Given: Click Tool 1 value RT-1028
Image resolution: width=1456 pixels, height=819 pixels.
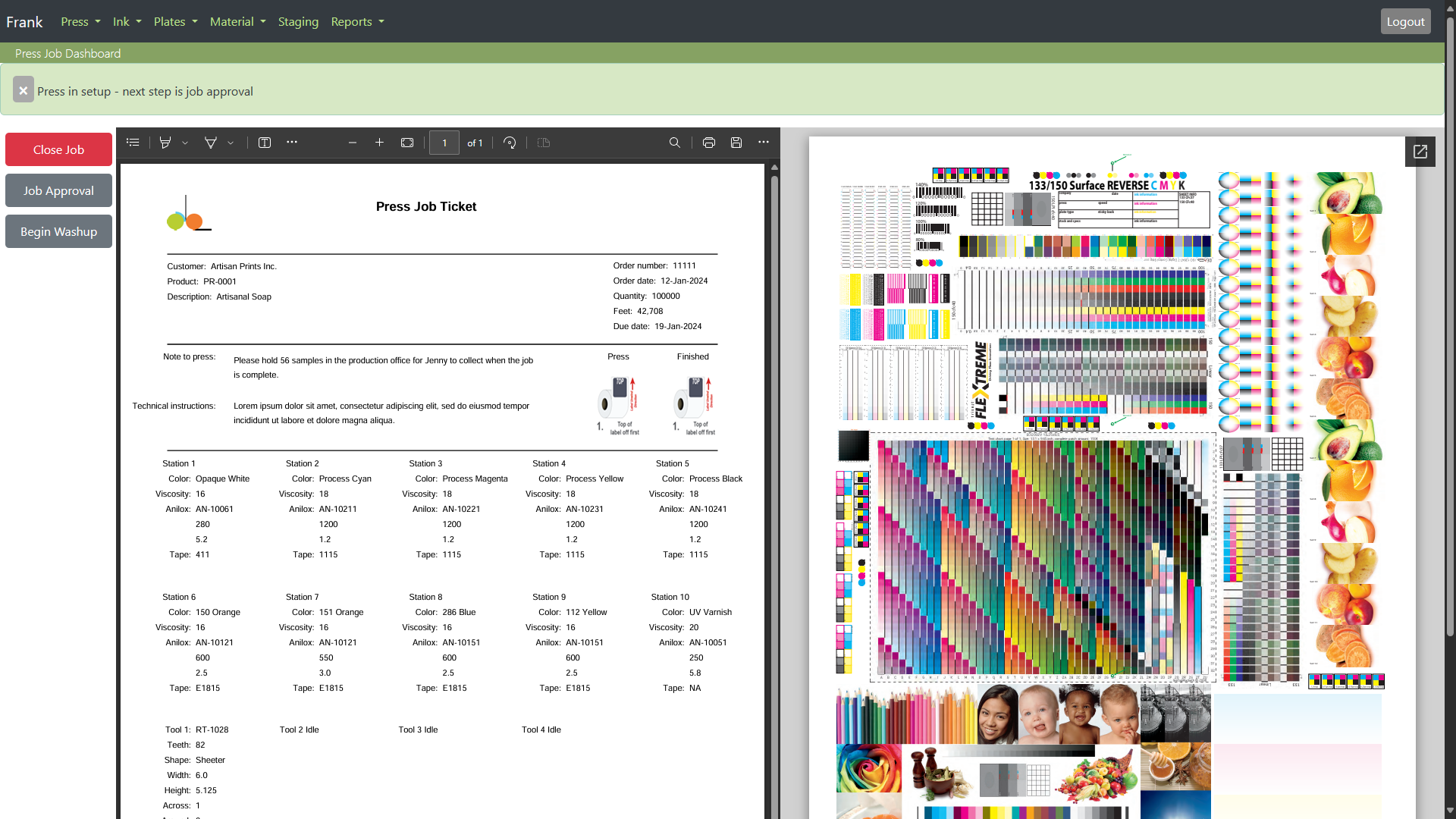Looking at the screenshot, I should (212, 730).
